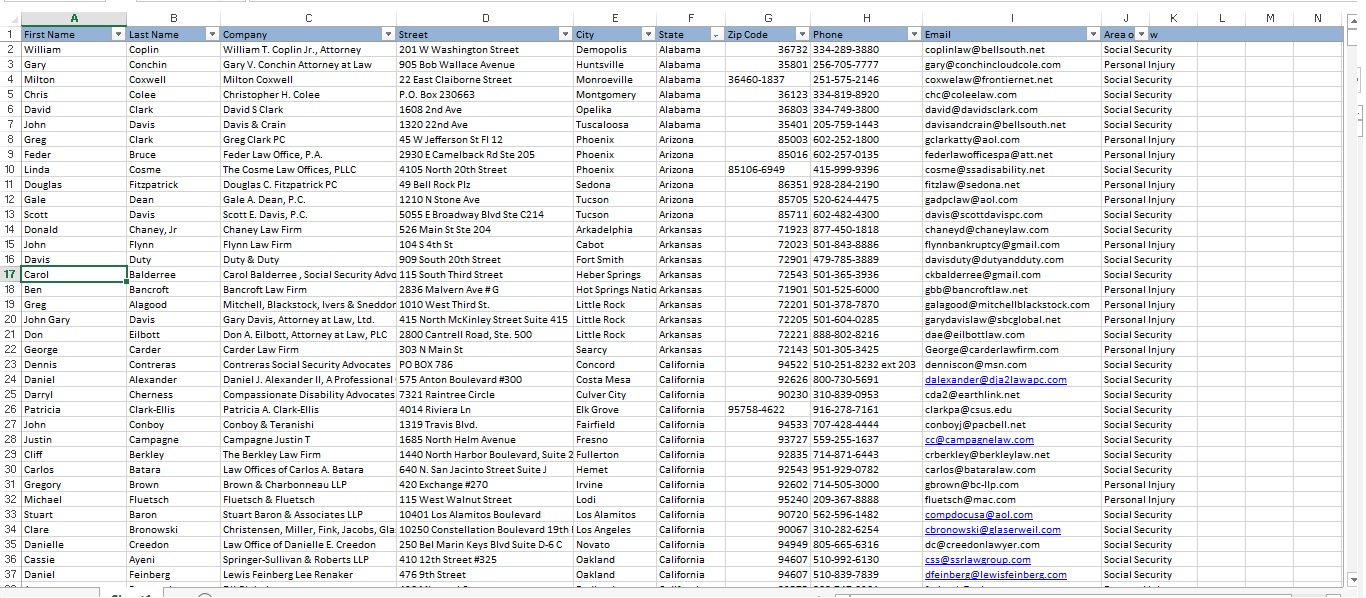This screenshot has width=1366, height=598.
Task: Open the Last Name filter dropdown
Action: click(x=211, y=35)
